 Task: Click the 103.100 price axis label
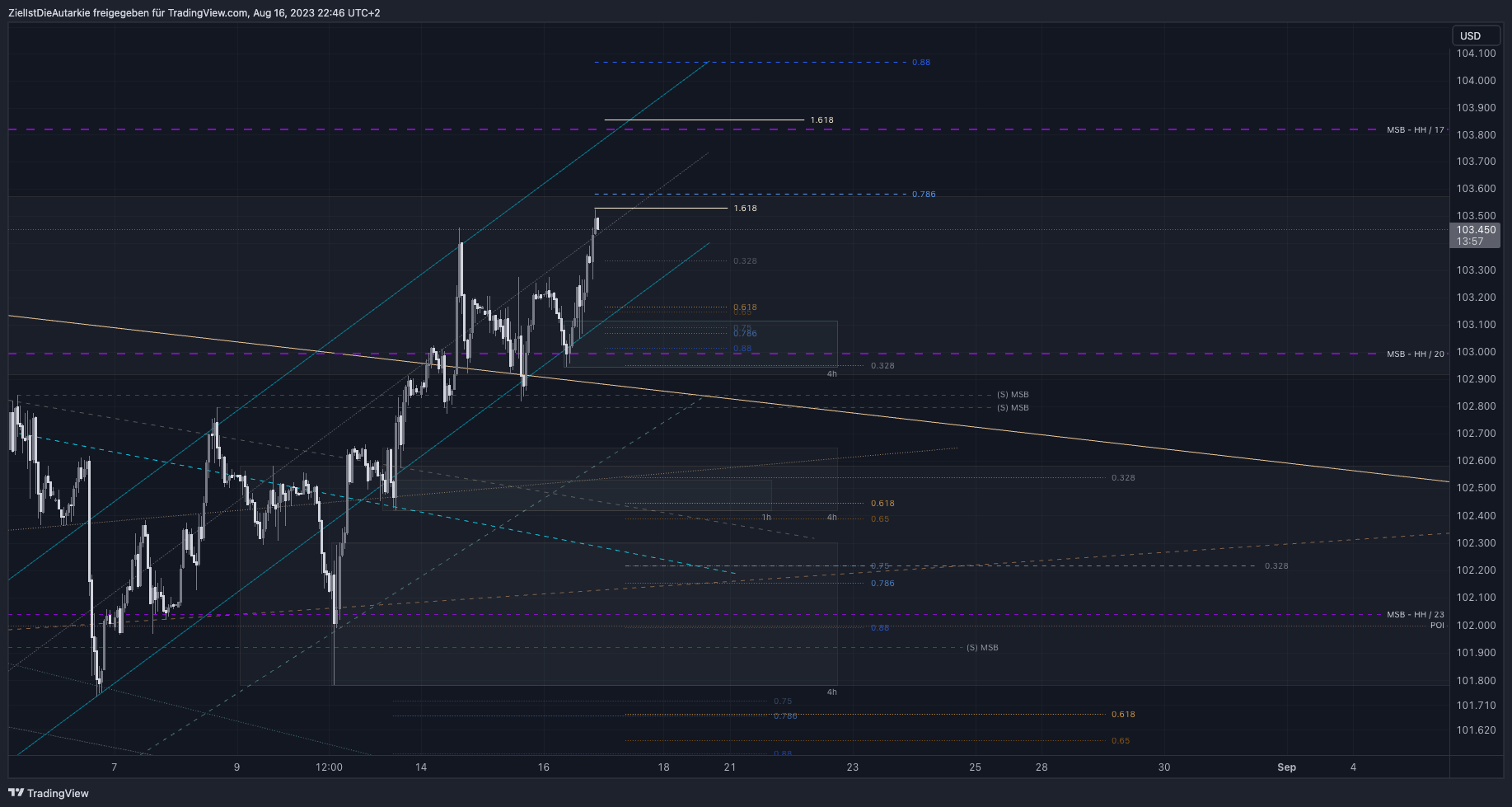(1476, 325)
